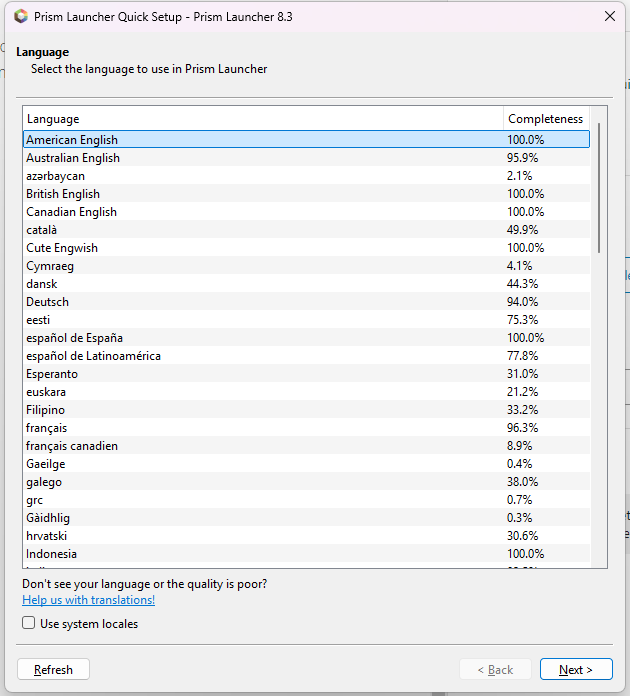Screen dimensions: 630x696
Task: Select azərbaycan language row
Action: click(306, 176)
